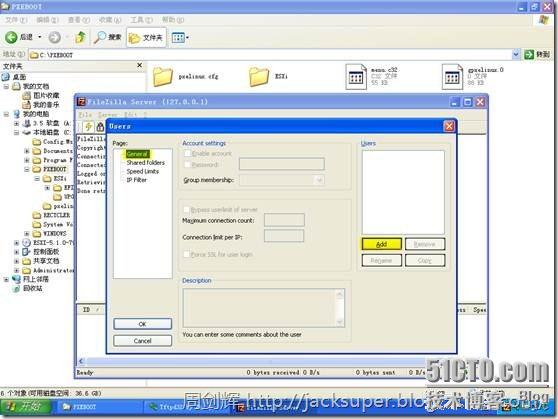Toggle Force SSL for user login checkbox
The height and width of the screenshot is (419, 558).
pos(186,254)
